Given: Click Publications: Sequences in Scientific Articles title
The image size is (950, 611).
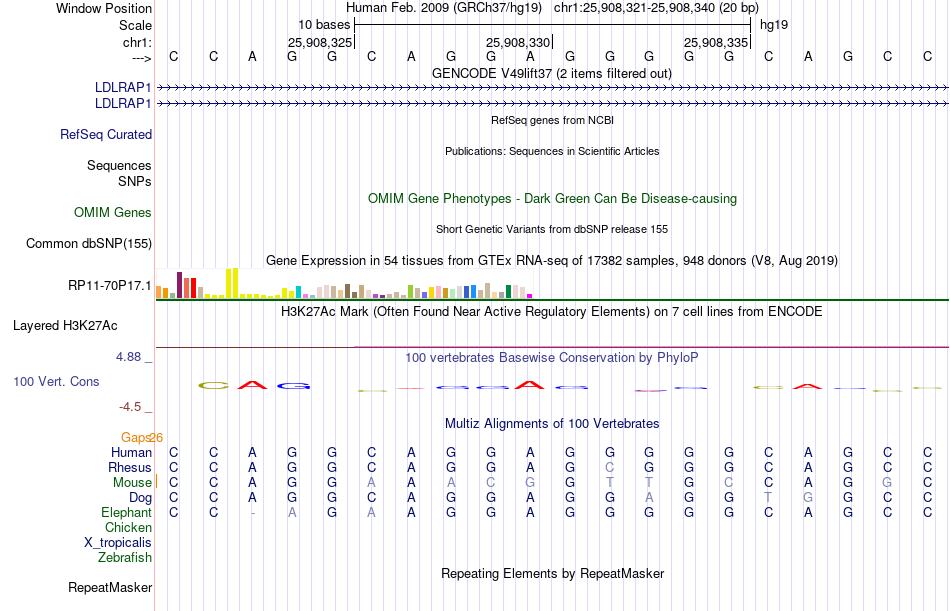Looking at the screenshot, I should click(552, 151).
